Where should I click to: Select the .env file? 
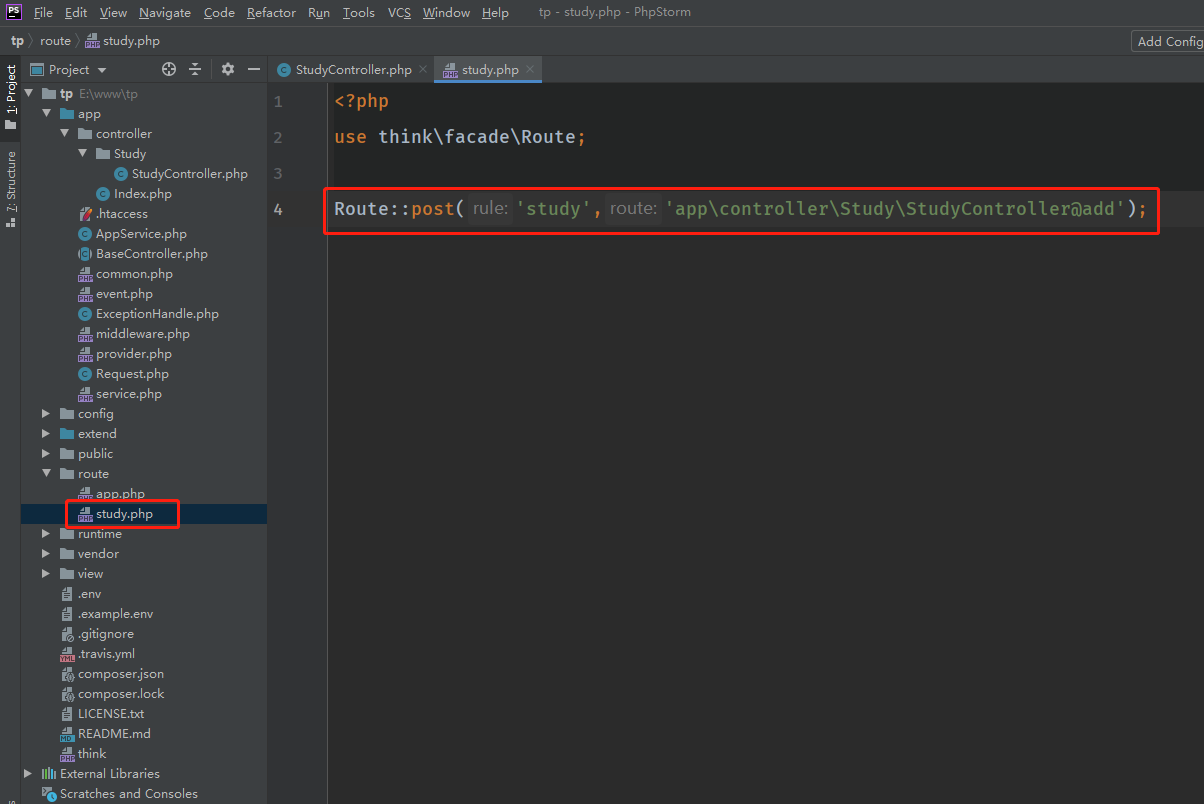pyautogui.click(x=81, y=593)
